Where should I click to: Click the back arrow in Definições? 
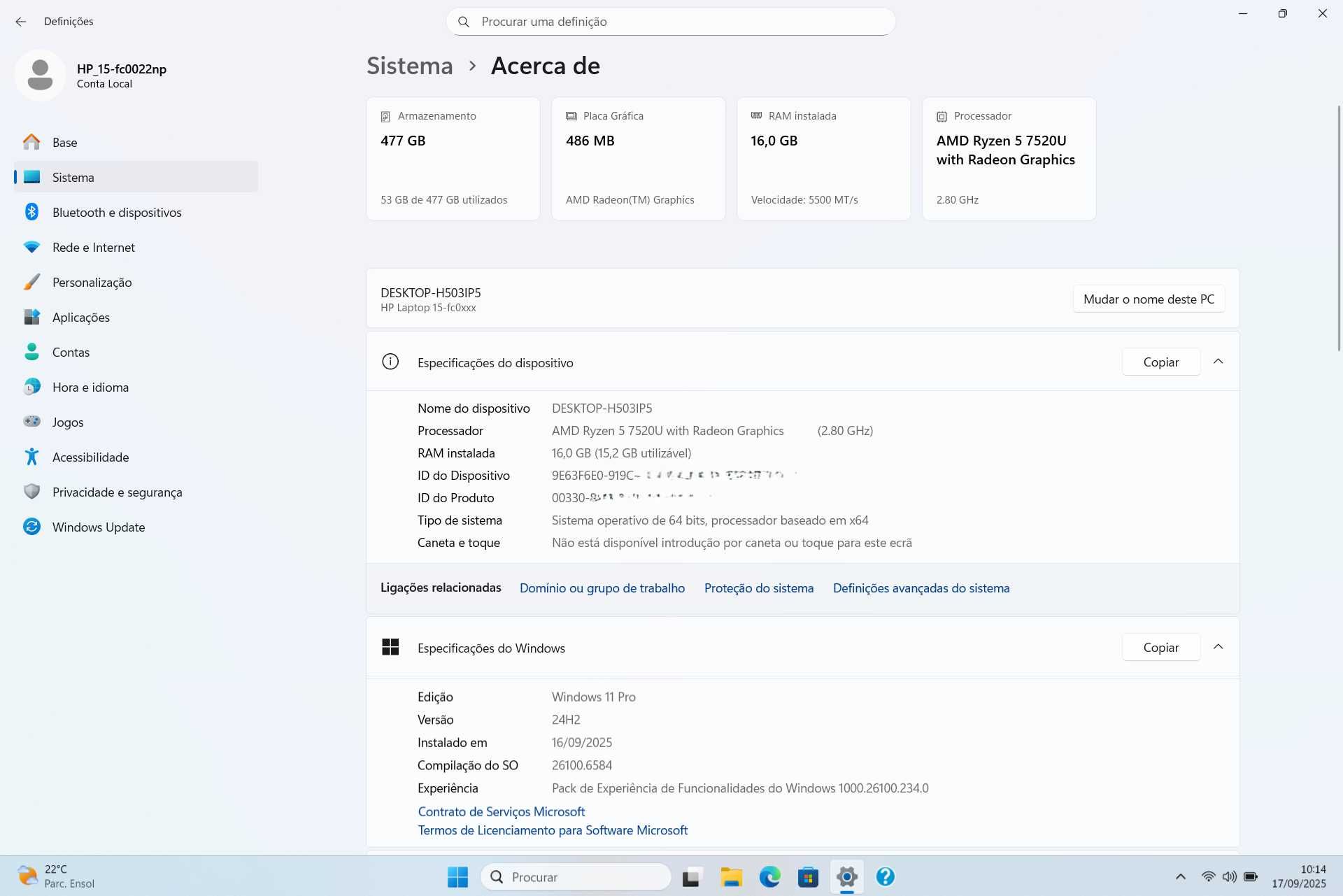(x=21, y=22)
